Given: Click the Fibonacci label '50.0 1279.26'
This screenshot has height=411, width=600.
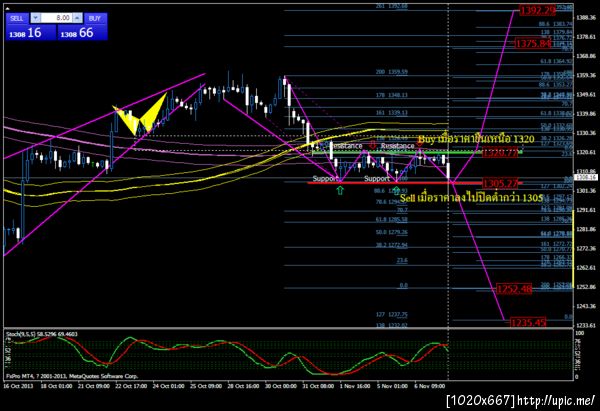Looking at the screenshot, I should click(392, 232).
